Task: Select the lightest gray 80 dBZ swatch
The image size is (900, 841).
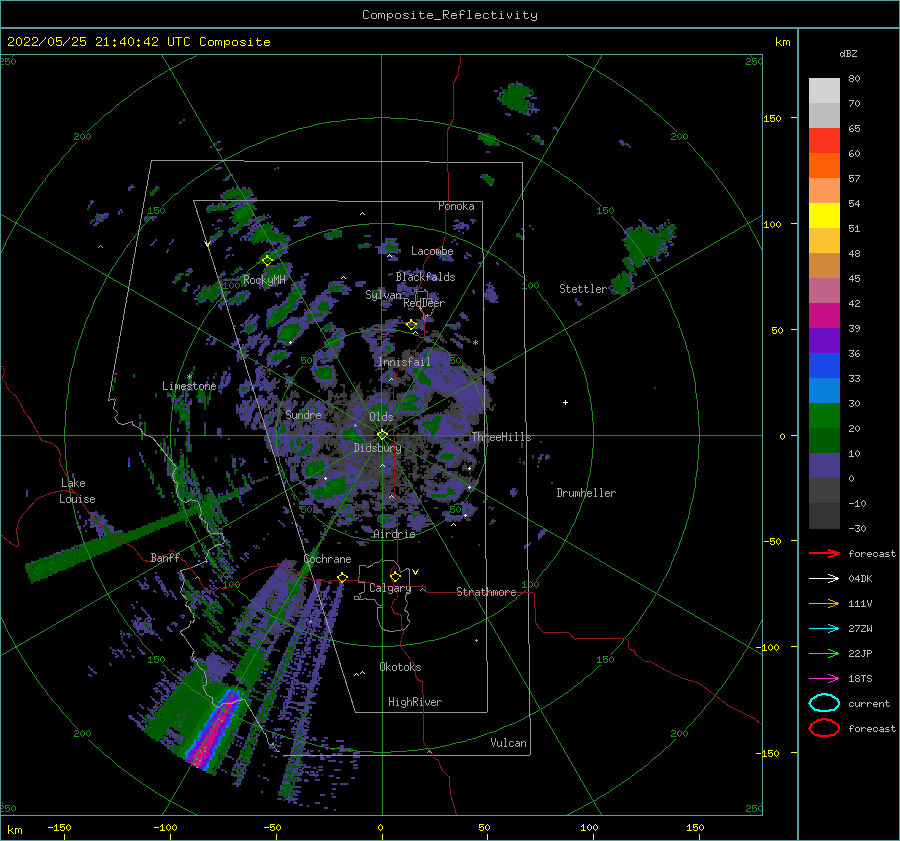Action: point(824,91)
